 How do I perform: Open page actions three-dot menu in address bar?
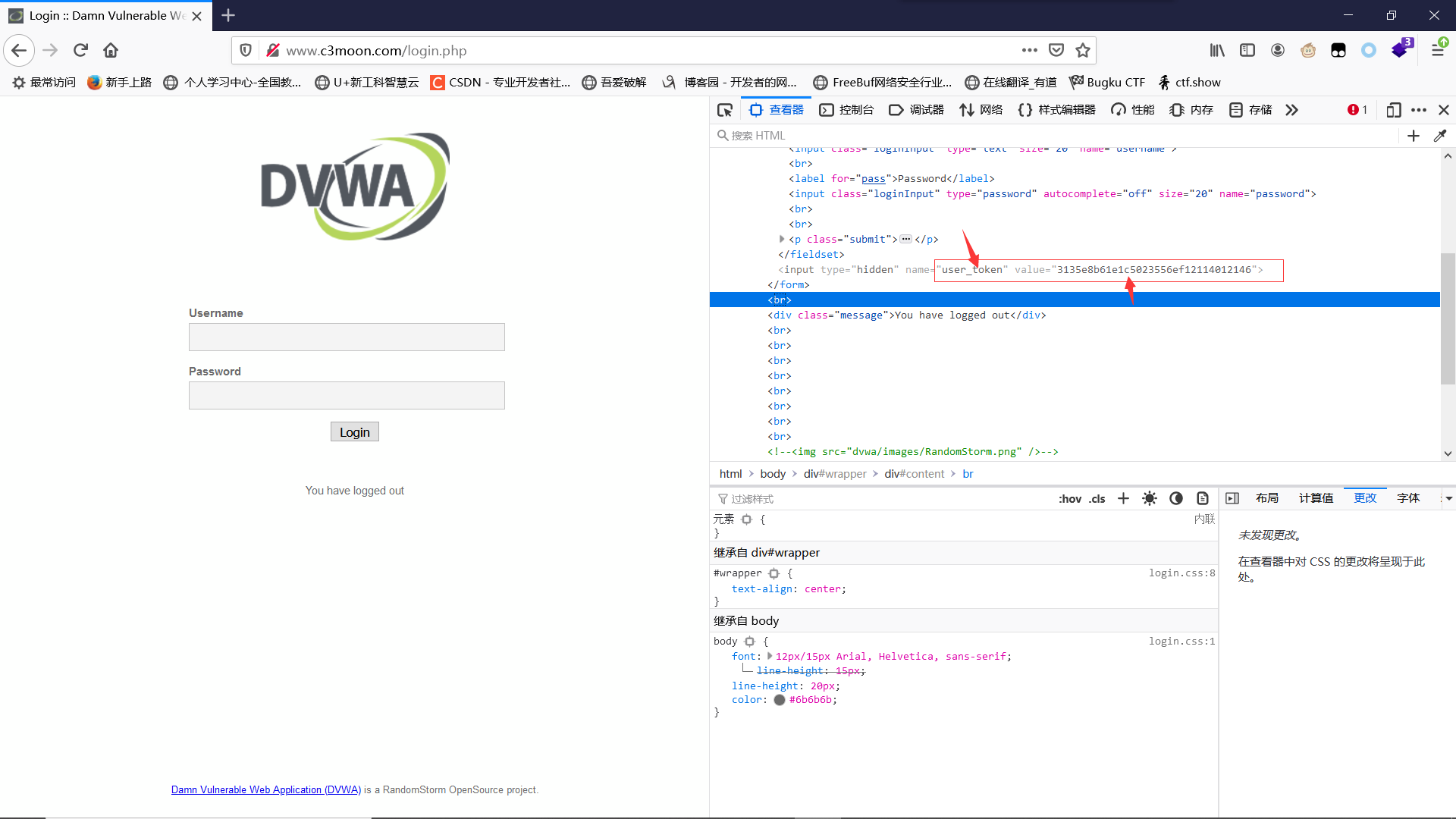[1029, 51]
